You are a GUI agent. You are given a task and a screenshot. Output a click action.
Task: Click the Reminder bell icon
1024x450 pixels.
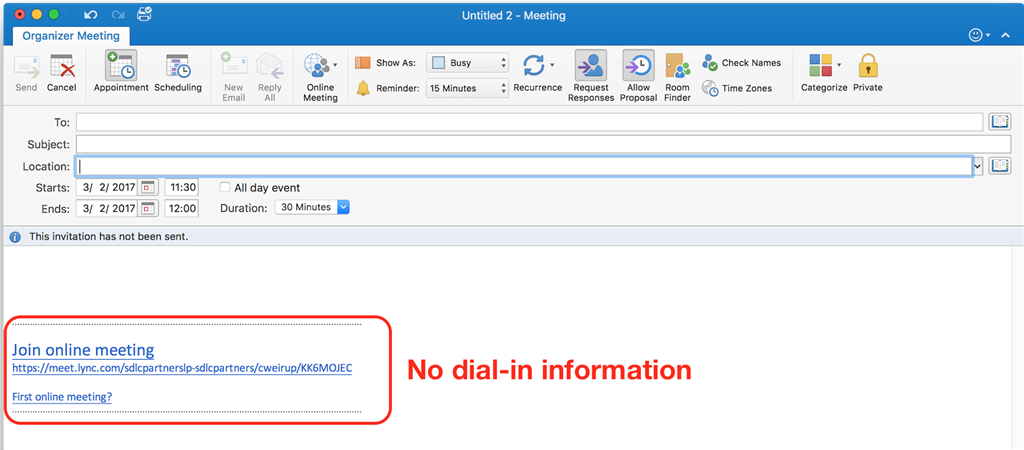[x=363, y=88]
